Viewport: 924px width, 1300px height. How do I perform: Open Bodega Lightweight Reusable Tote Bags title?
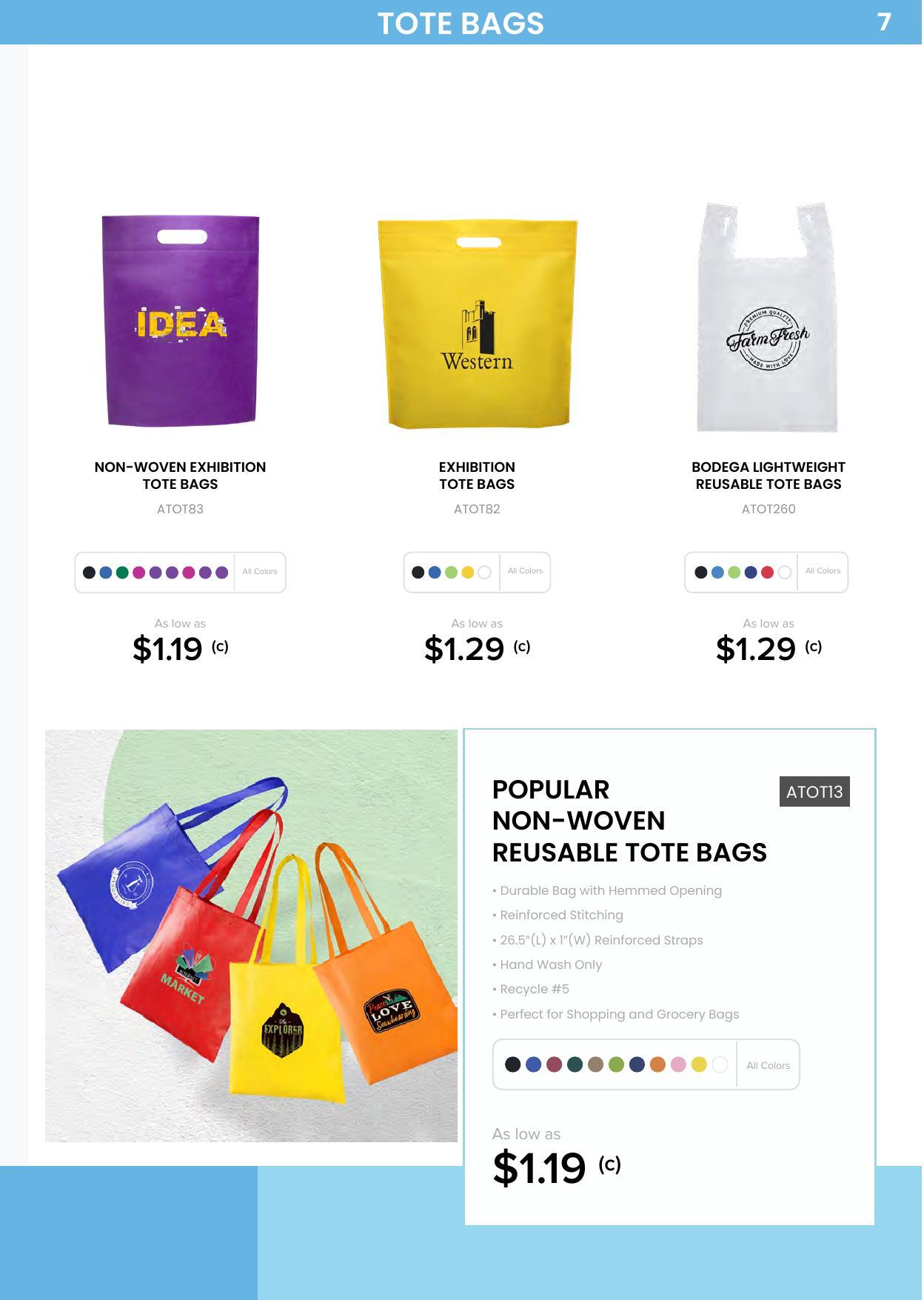coord(769,476)
